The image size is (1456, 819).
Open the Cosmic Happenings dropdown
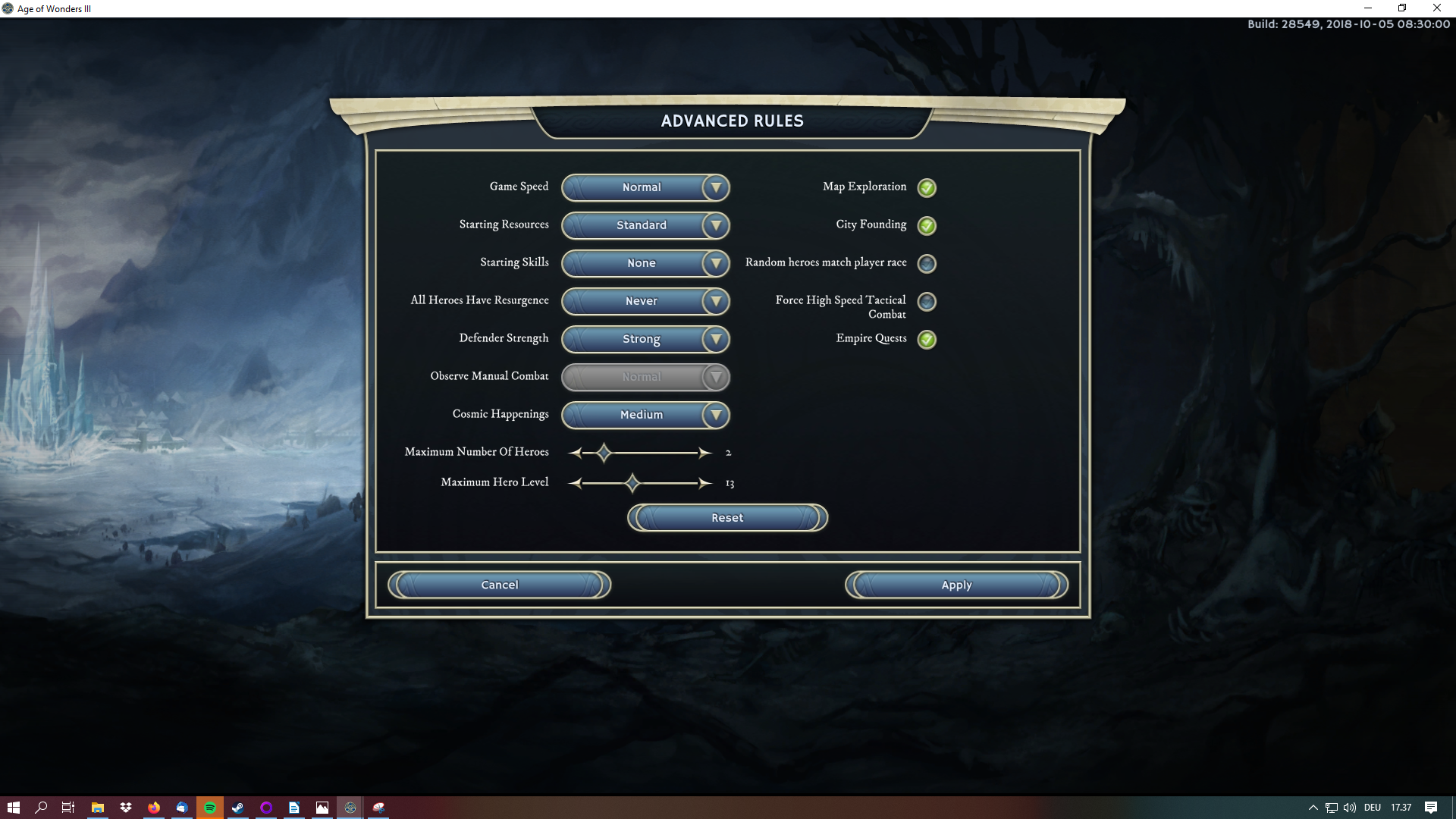click(x=715, y=415)
